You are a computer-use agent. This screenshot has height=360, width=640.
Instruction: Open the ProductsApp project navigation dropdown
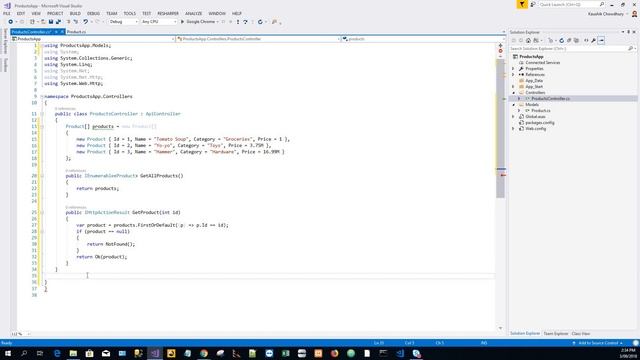[x=93, y=39]
